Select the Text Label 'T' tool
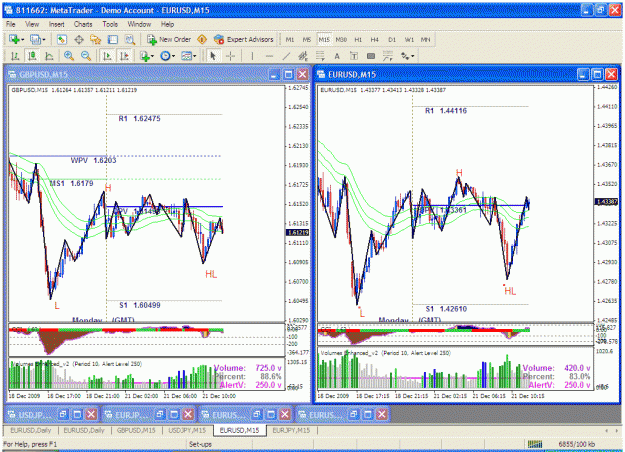Viewport: 625px width, 452px height. pos(354,56)
